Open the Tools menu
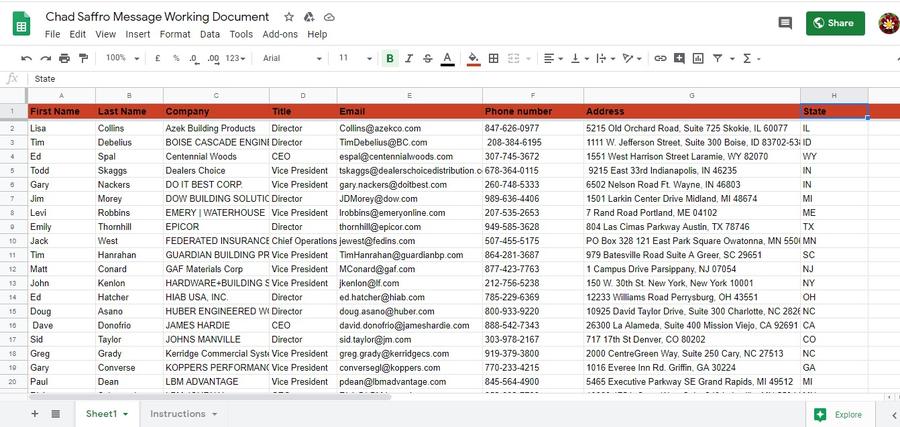The image size is (900, 427). (x=241, y=34)
